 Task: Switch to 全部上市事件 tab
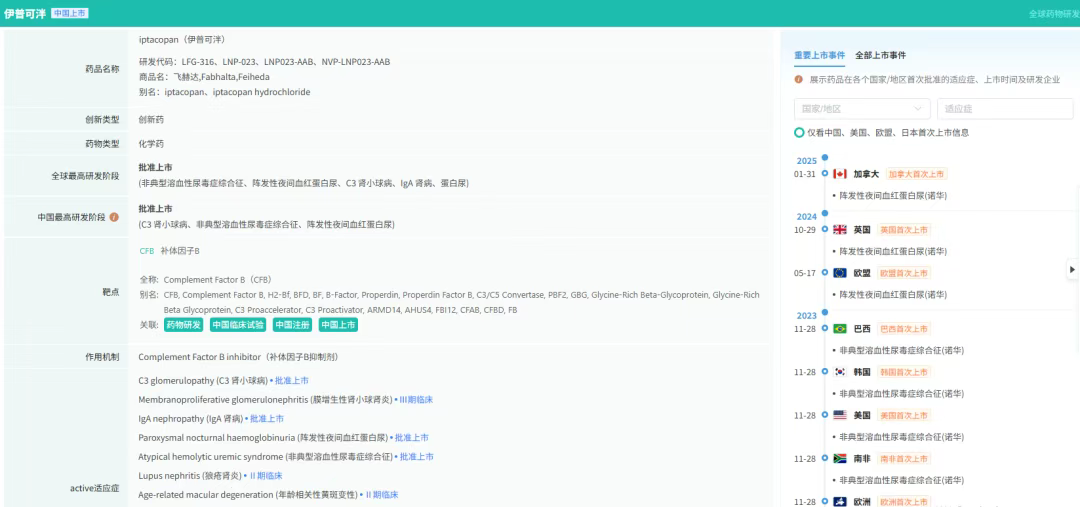(x=880, y=55)
